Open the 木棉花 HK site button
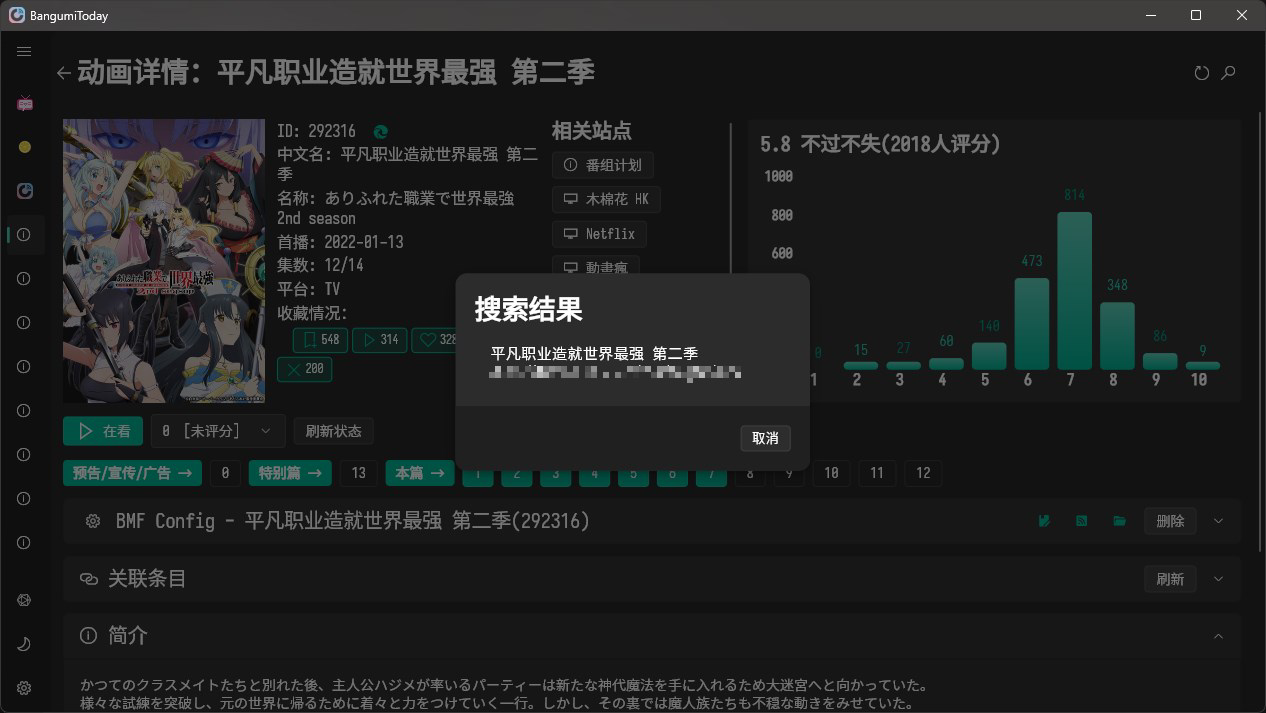This screenshot has width=1266, height=713. tap(606, 199)
